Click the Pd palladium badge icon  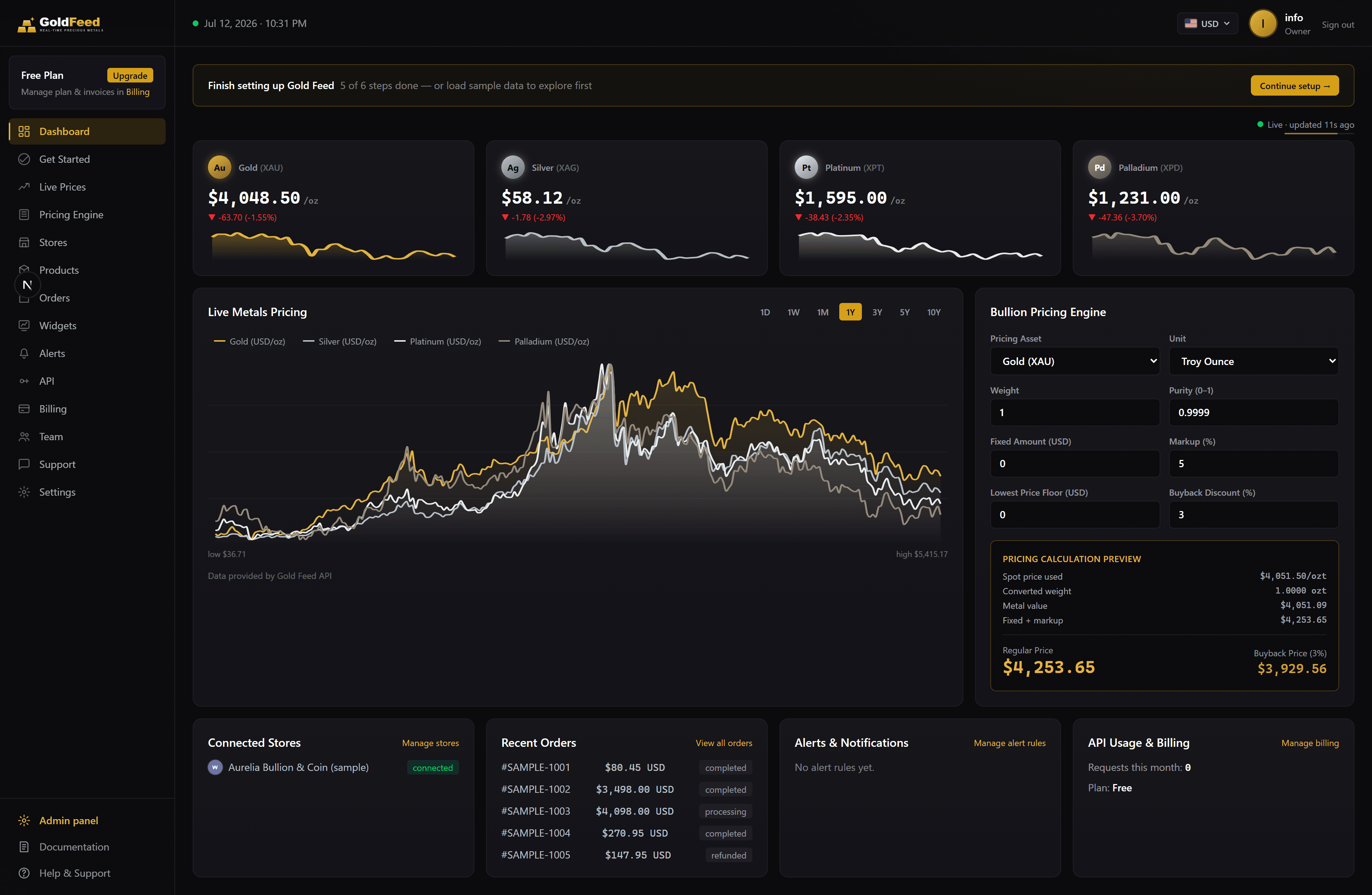(1099, 167)
